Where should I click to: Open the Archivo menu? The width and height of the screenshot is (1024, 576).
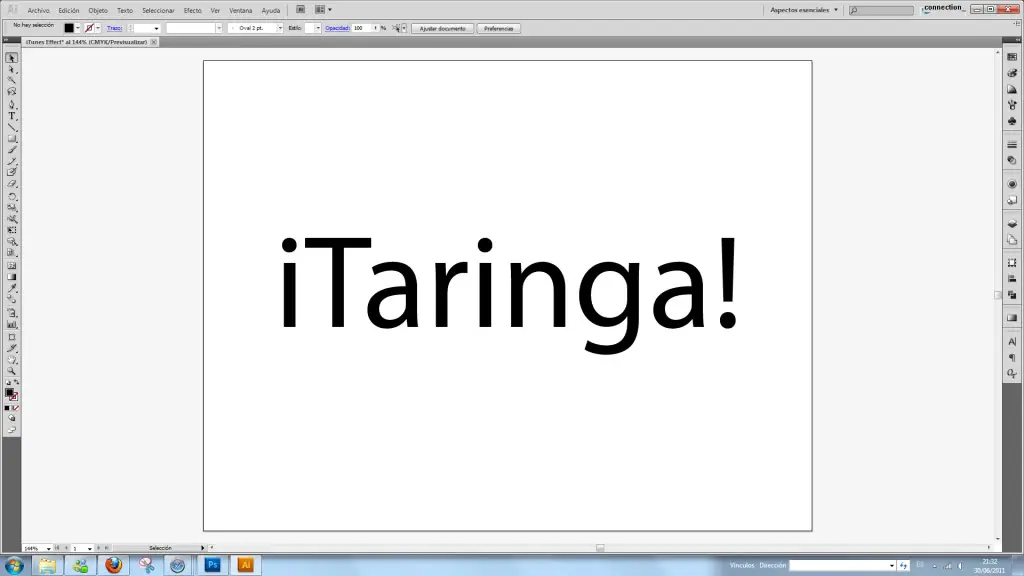(x=38, y=10)
